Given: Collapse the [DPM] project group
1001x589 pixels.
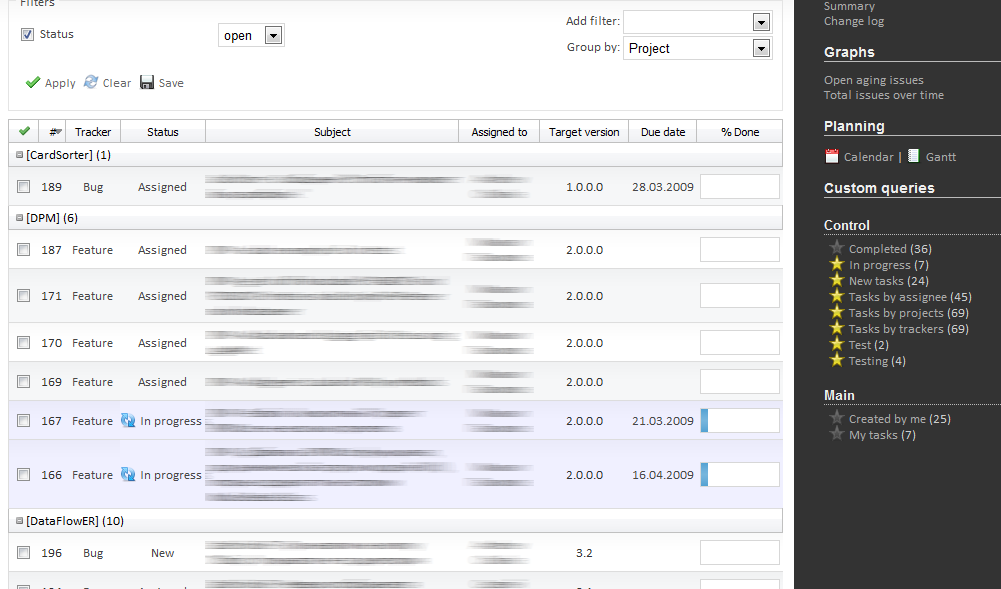Looking at the screenshot, I should (x=19, y=218).
